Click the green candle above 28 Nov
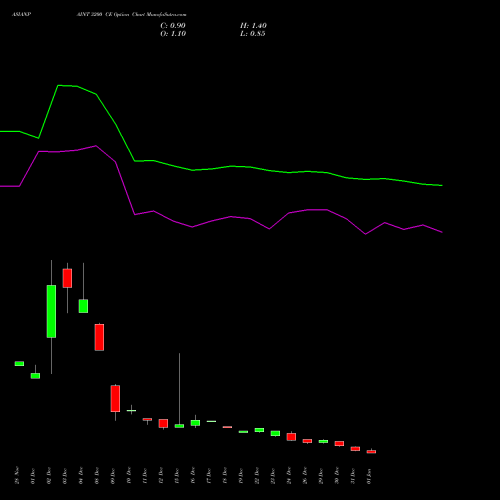This screenshot has width=500, height=500. click(x=19, y=364)
